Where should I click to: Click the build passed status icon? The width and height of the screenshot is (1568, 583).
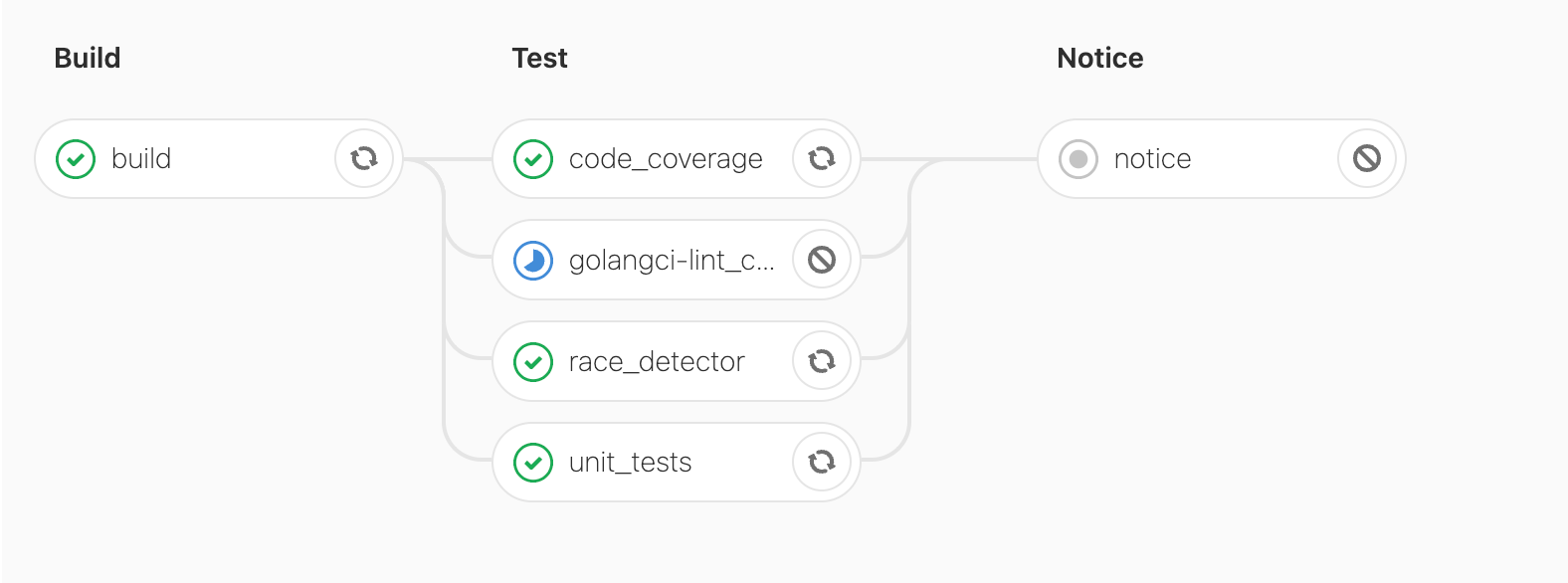click(76, 158)
